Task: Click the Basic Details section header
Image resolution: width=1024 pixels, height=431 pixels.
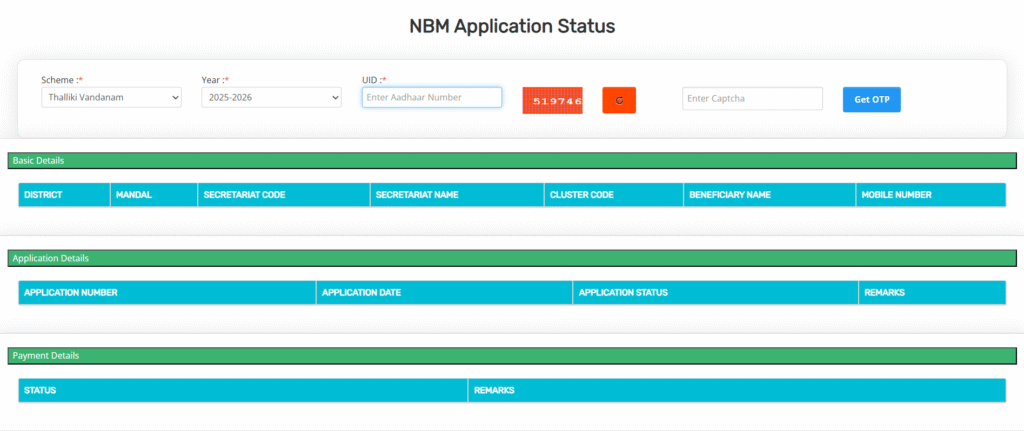Action: click(x=512, y=161)
